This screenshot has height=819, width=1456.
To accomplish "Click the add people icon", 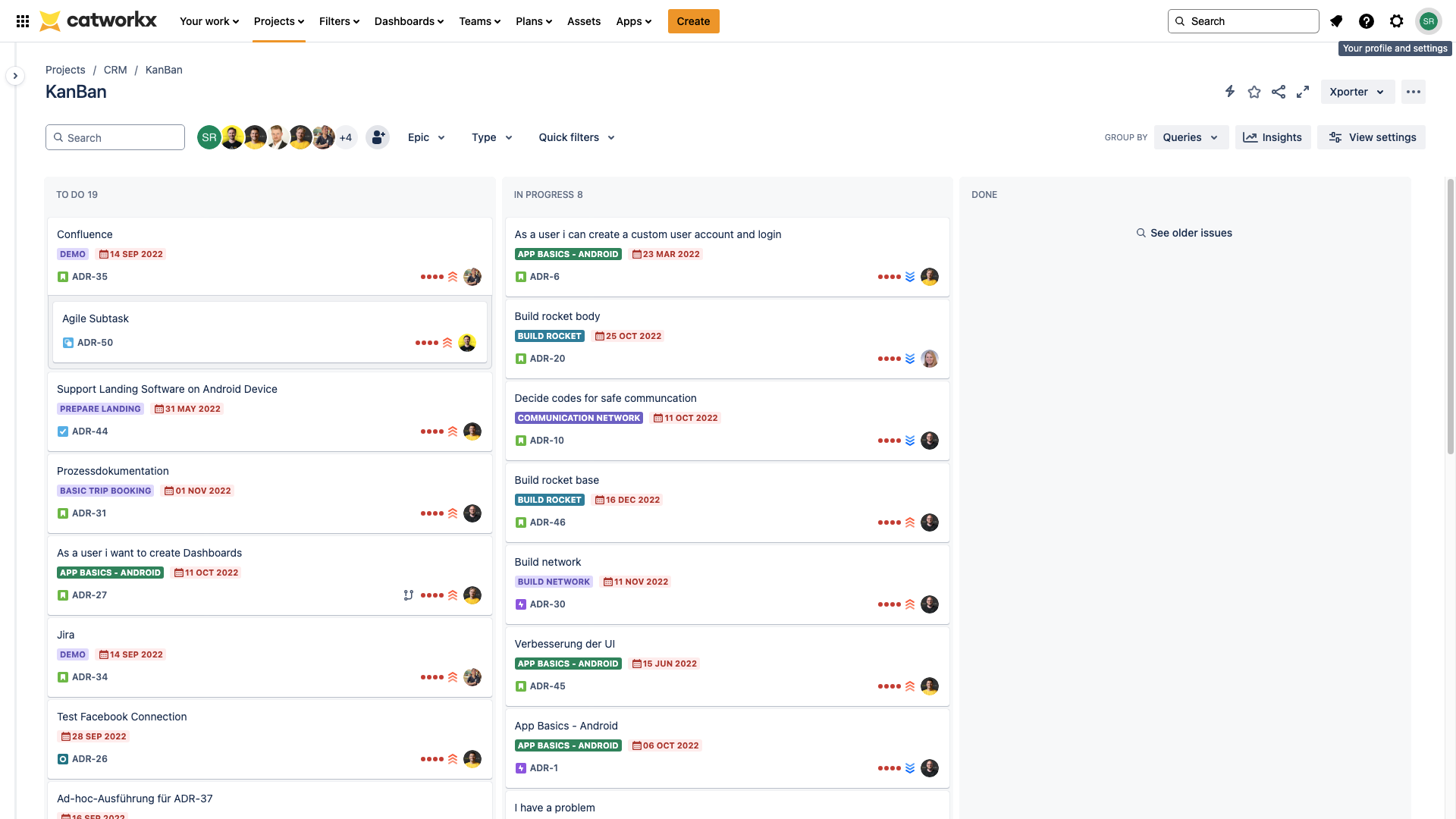I will (x=378, y=137).
